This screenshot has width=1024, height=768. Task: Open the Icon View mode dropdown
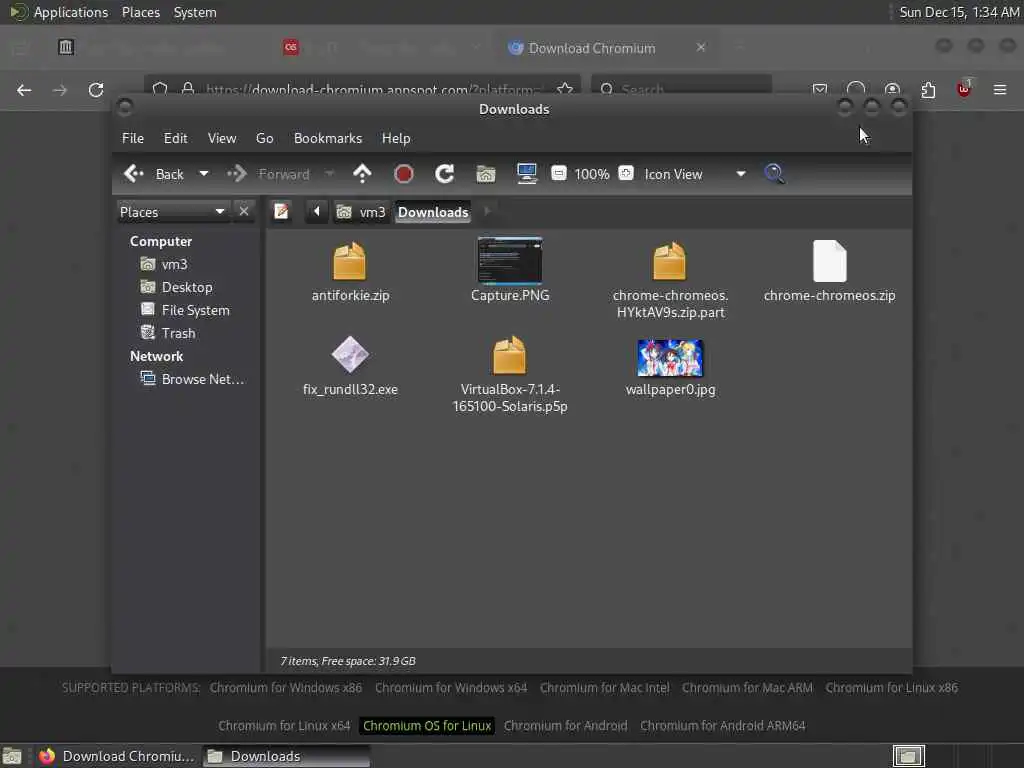click(x=695, y=174)
